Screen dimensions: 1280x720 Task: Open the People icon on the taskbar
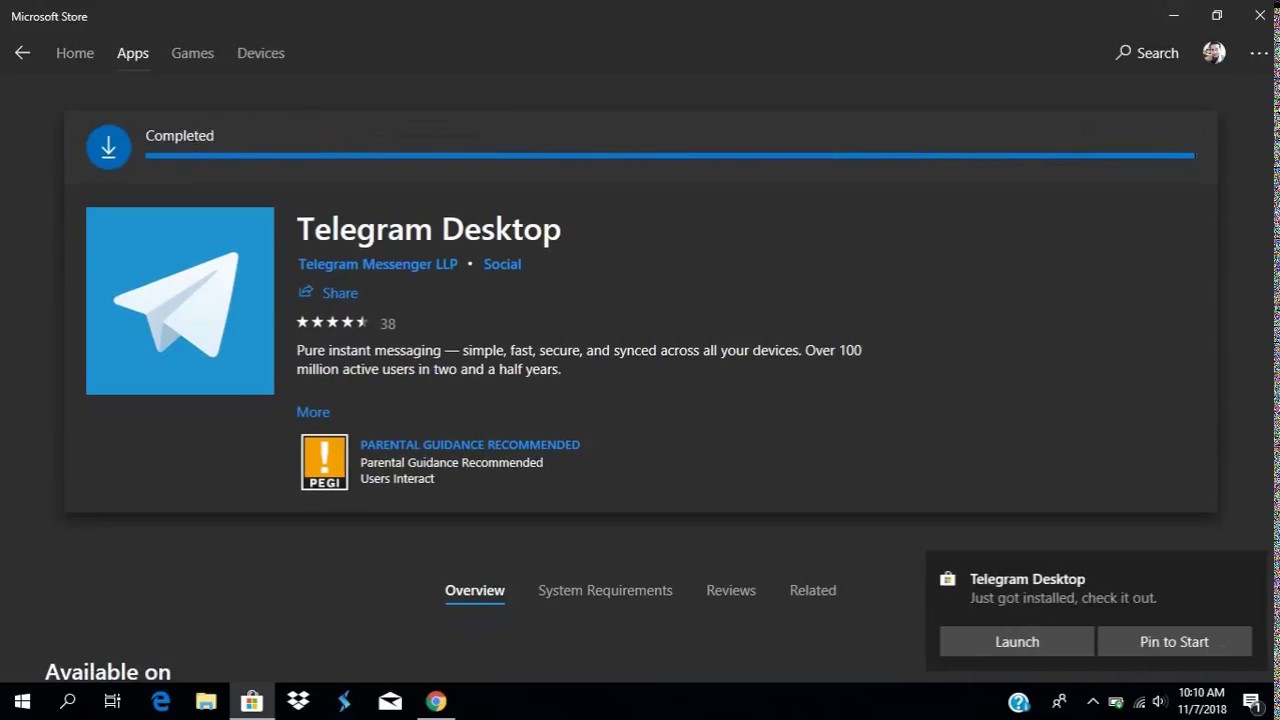point(1059,702)
